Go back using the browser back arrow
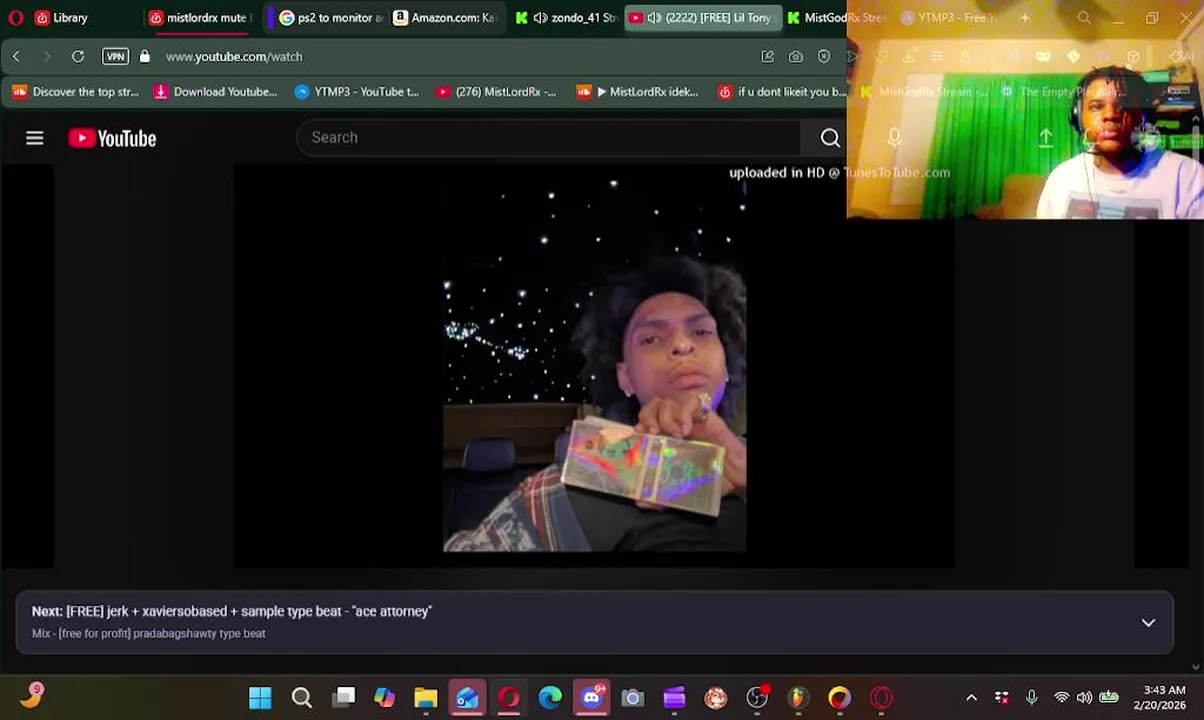This screenshot has height=720, width=1204. pos(16,57)
